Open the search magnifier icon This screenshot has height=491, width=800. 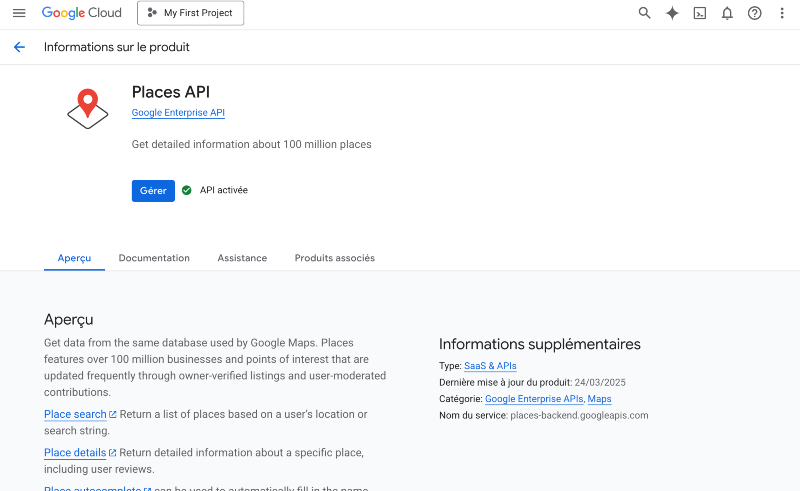[x=645, y=13]
